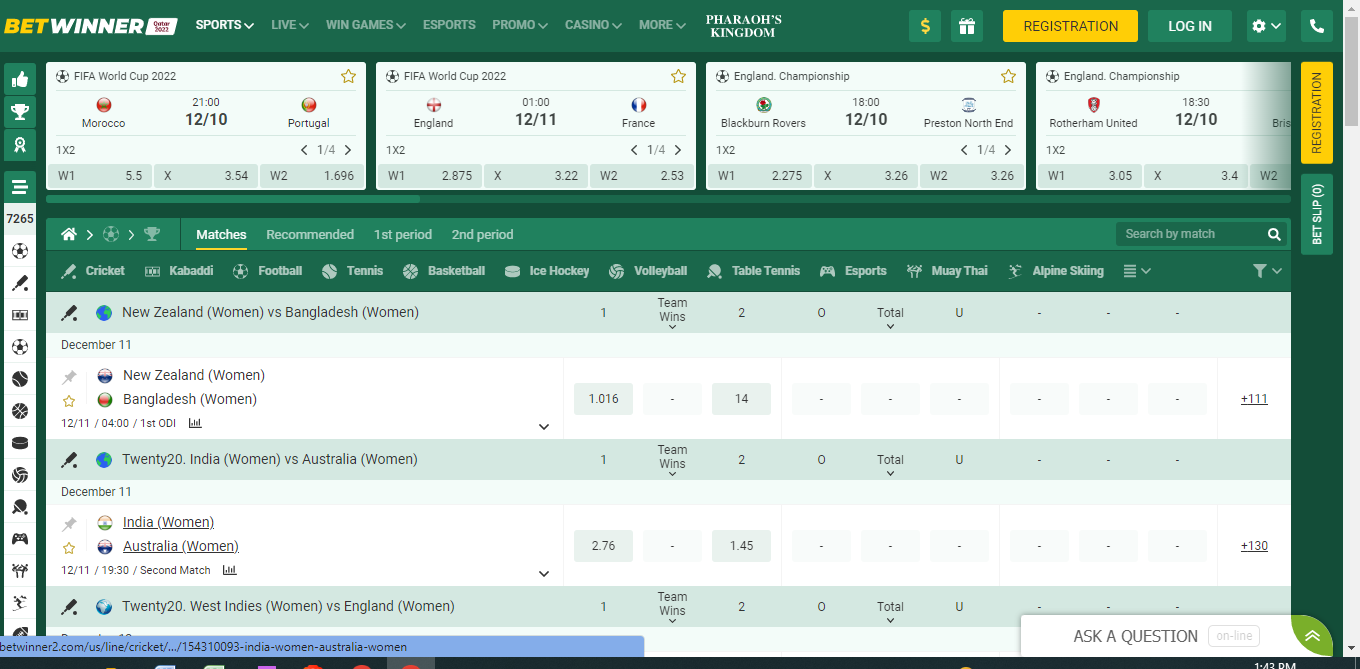
Task: Click the BetWinner logo
Action: 91,26
